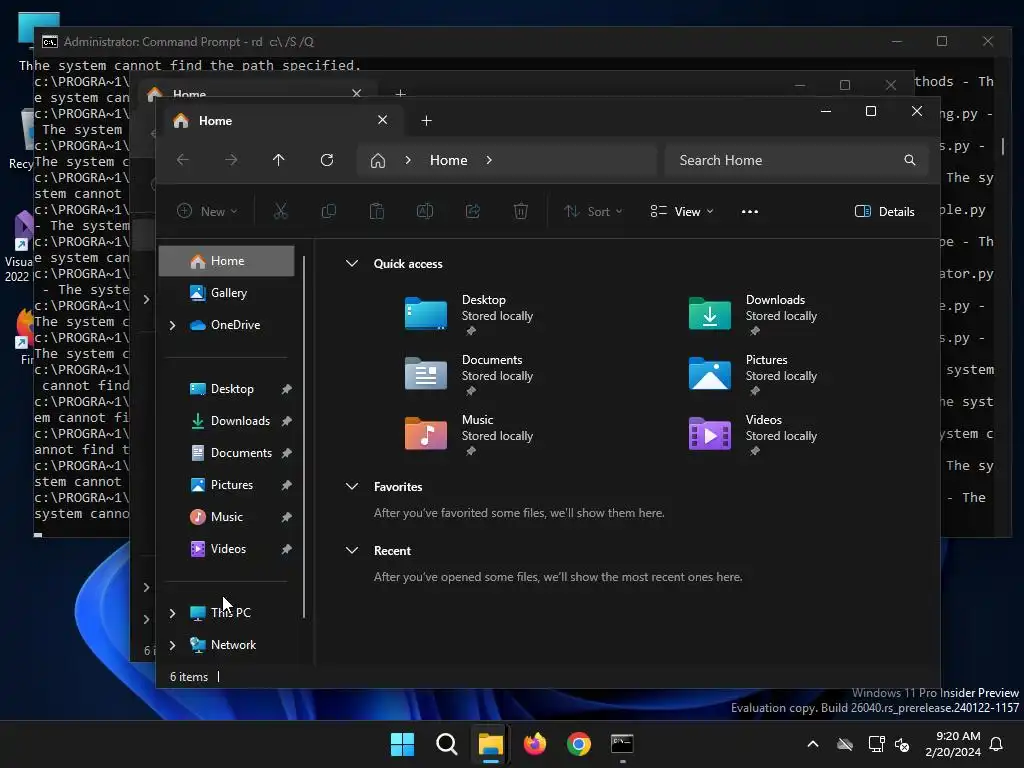
Task: Collapse the Quick access section
Action: 352,263
